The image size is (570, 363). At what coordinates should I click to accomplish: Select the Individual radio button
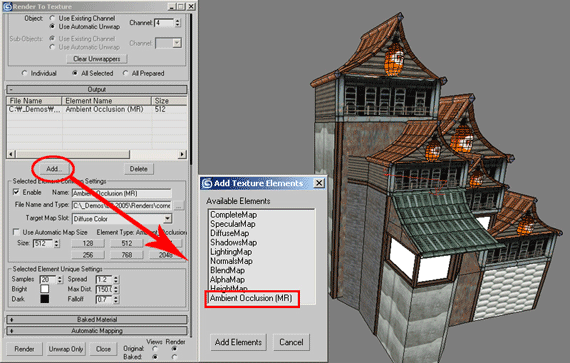click(24, 73)
